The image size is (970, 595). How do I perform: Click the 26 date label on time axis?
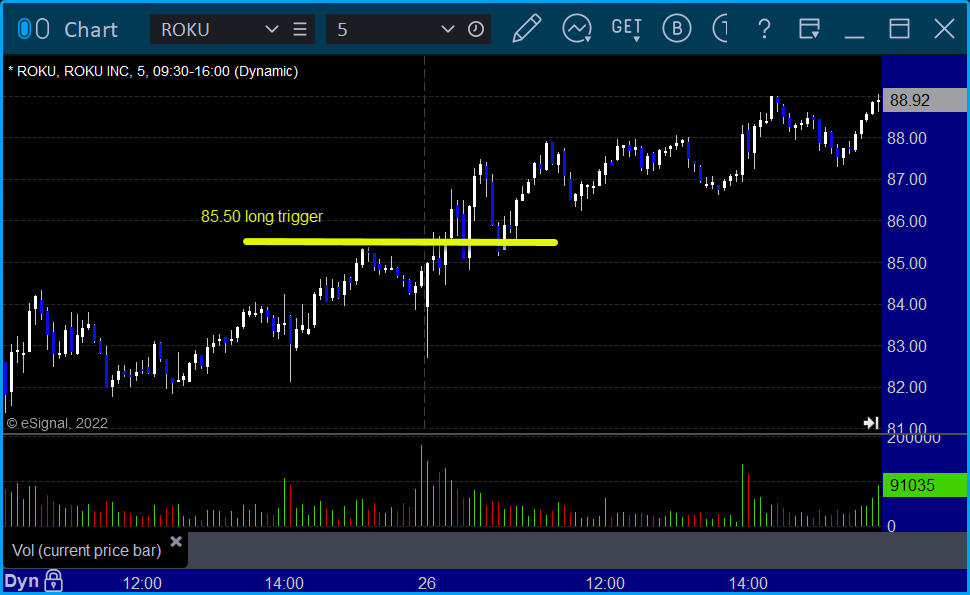pyautogui.click(x=427, y=583)
